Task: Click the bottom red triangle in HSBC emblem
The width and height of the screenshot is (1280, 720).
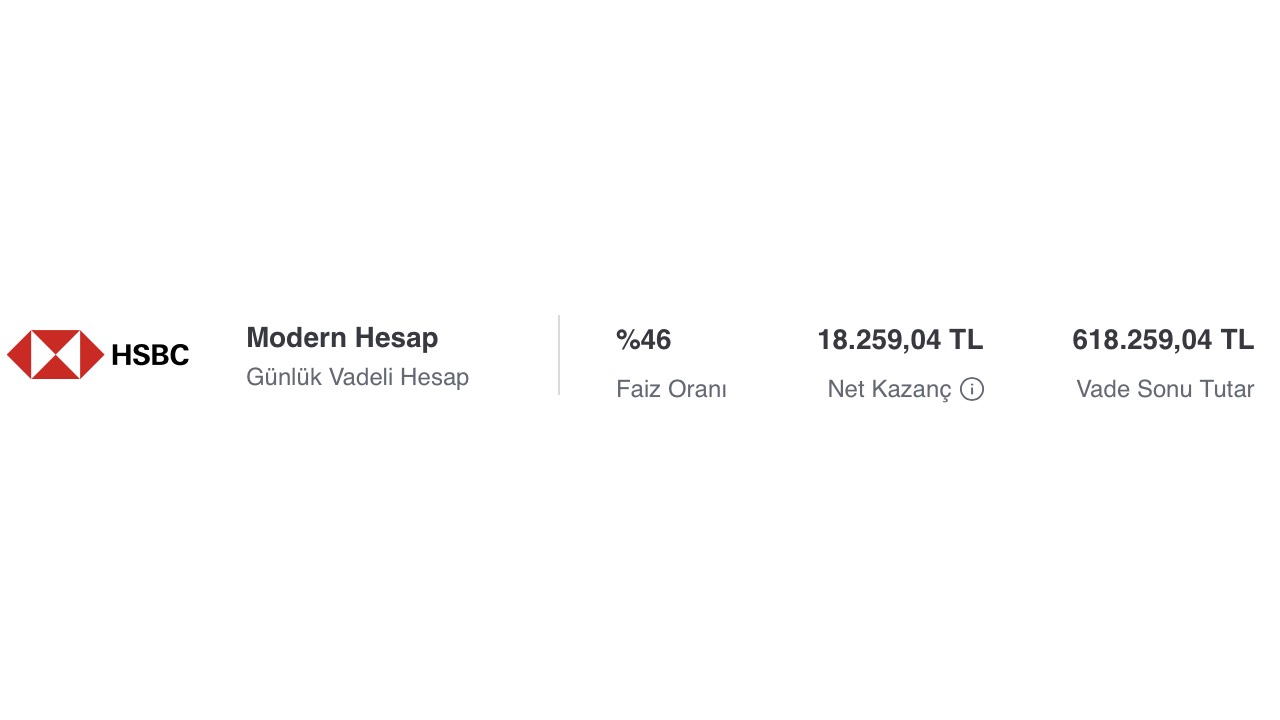Action: [x=56, y=371]
